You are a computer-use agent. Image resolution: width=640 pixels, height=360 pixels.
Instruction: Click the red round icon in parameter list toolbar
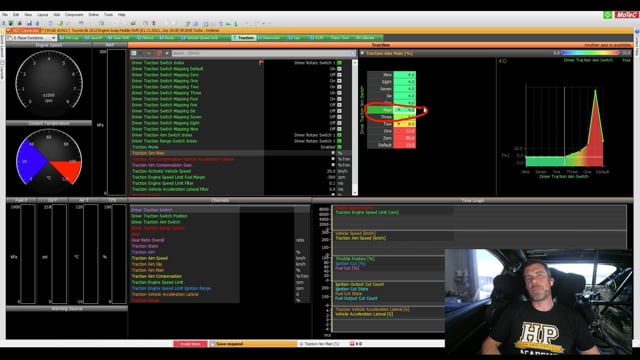click(159, 53)
